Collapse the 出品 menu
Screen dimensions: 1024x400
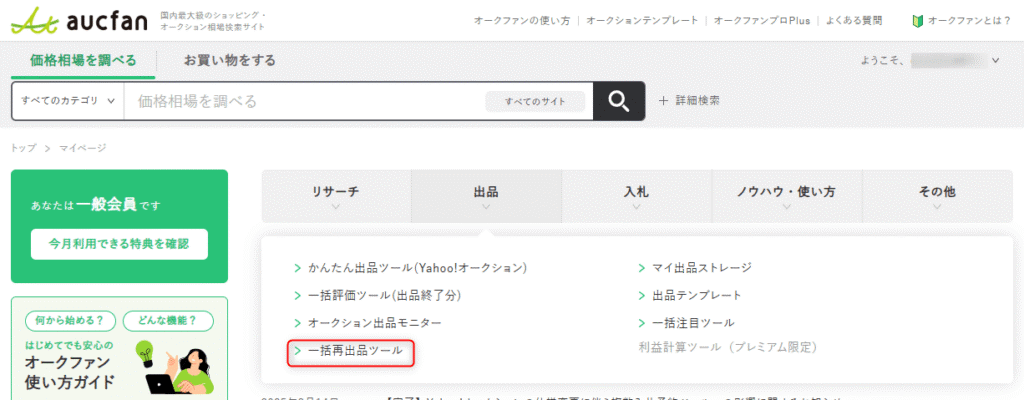pyautogui.click(x=486, y=196)
